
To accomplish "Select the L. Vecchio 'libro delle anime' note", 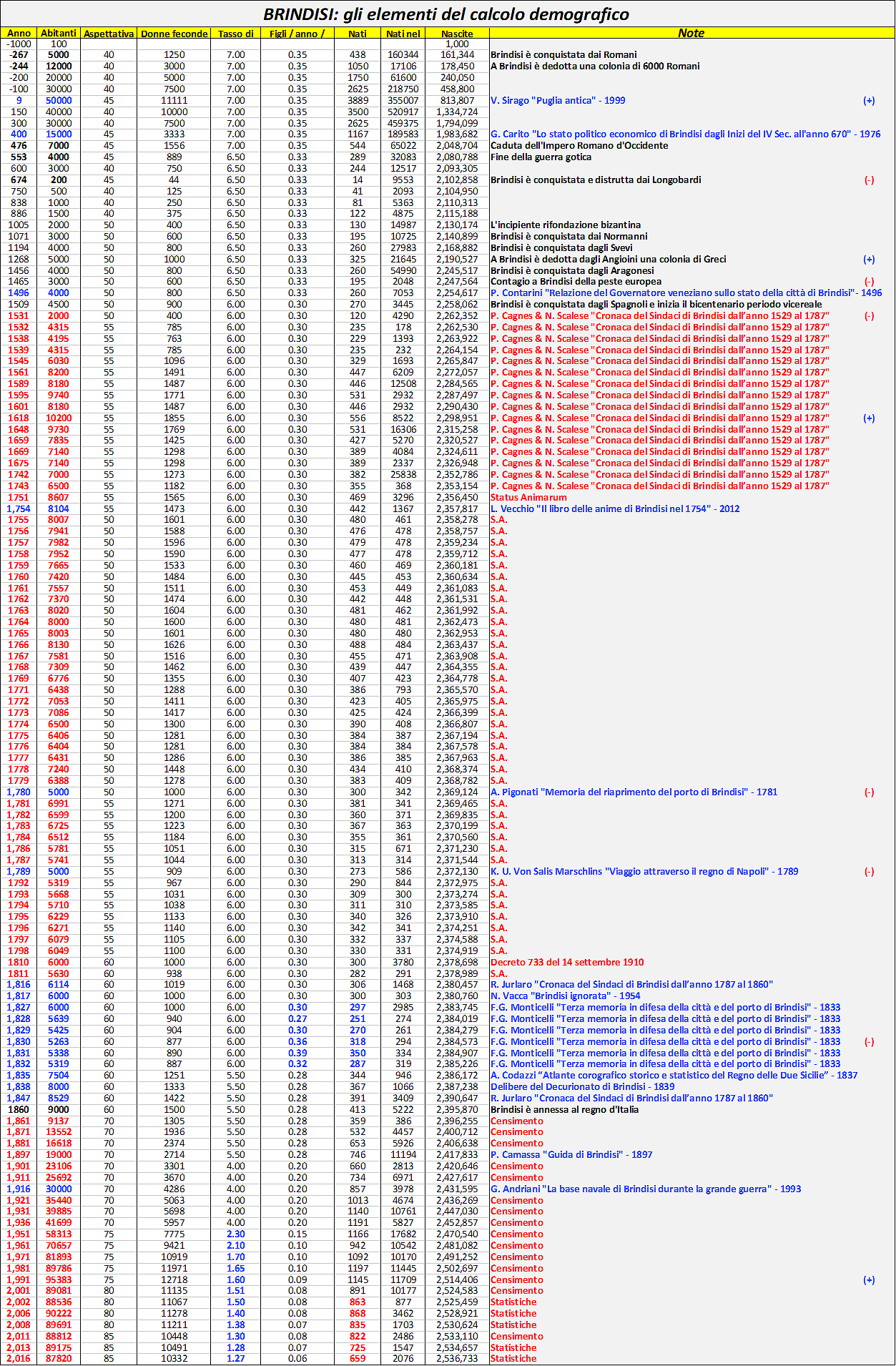I will (615, 508).
